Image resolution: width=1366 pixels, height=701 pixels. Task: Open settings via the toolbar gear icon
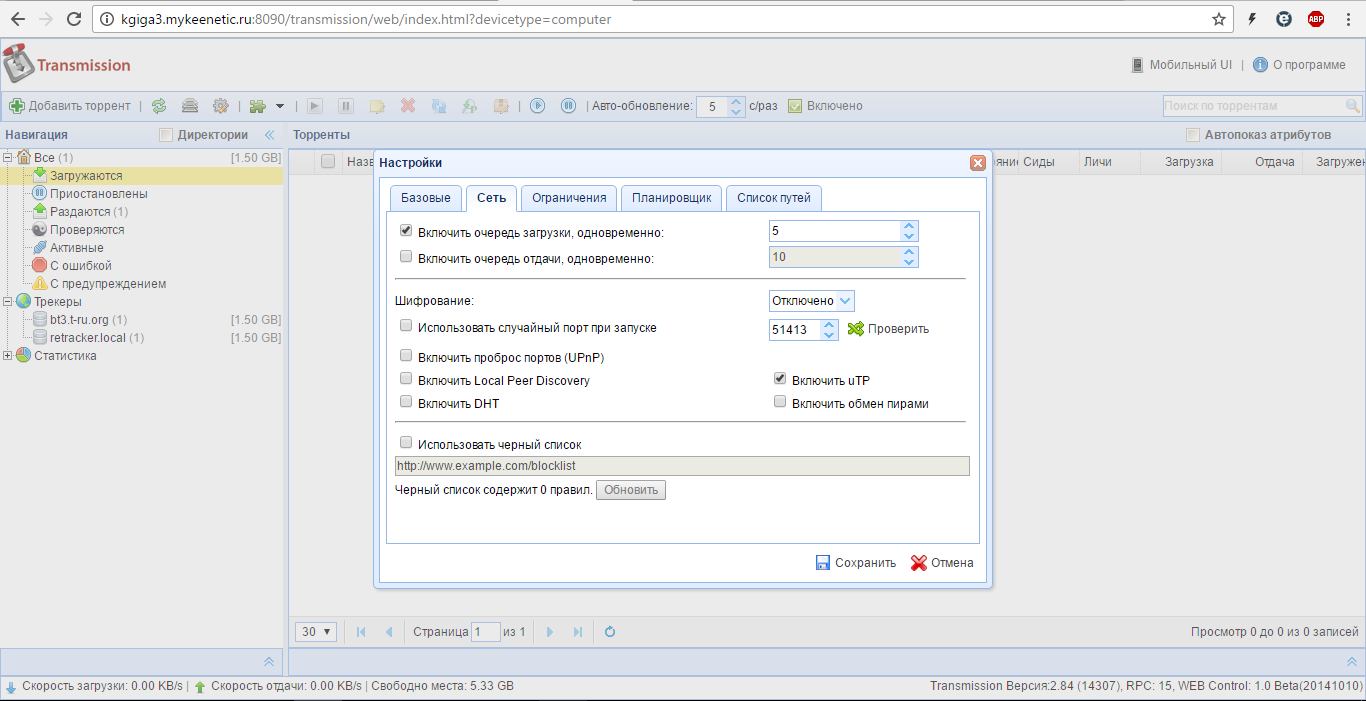tap(220, 106)
